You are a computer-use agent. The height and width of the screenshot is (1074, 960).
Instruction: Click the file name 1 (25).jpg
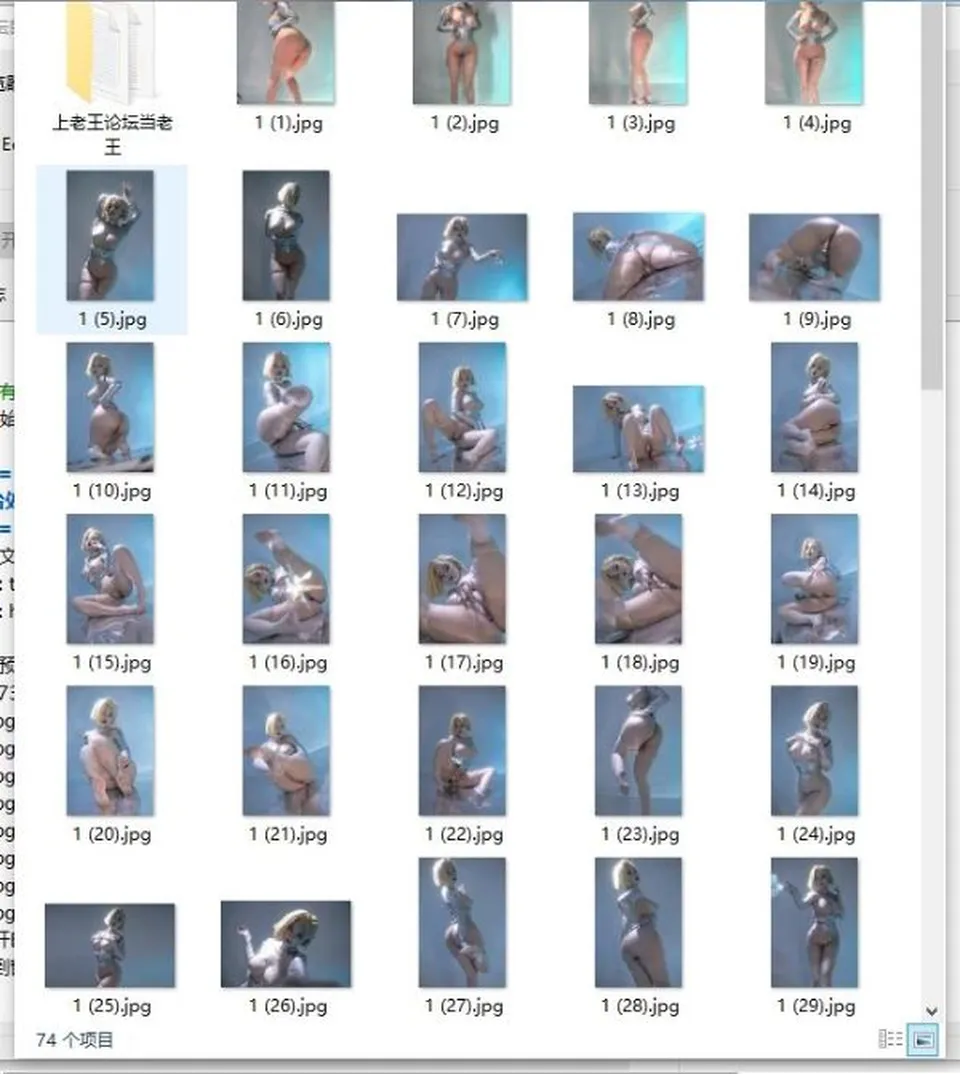tap(112, 1007)
